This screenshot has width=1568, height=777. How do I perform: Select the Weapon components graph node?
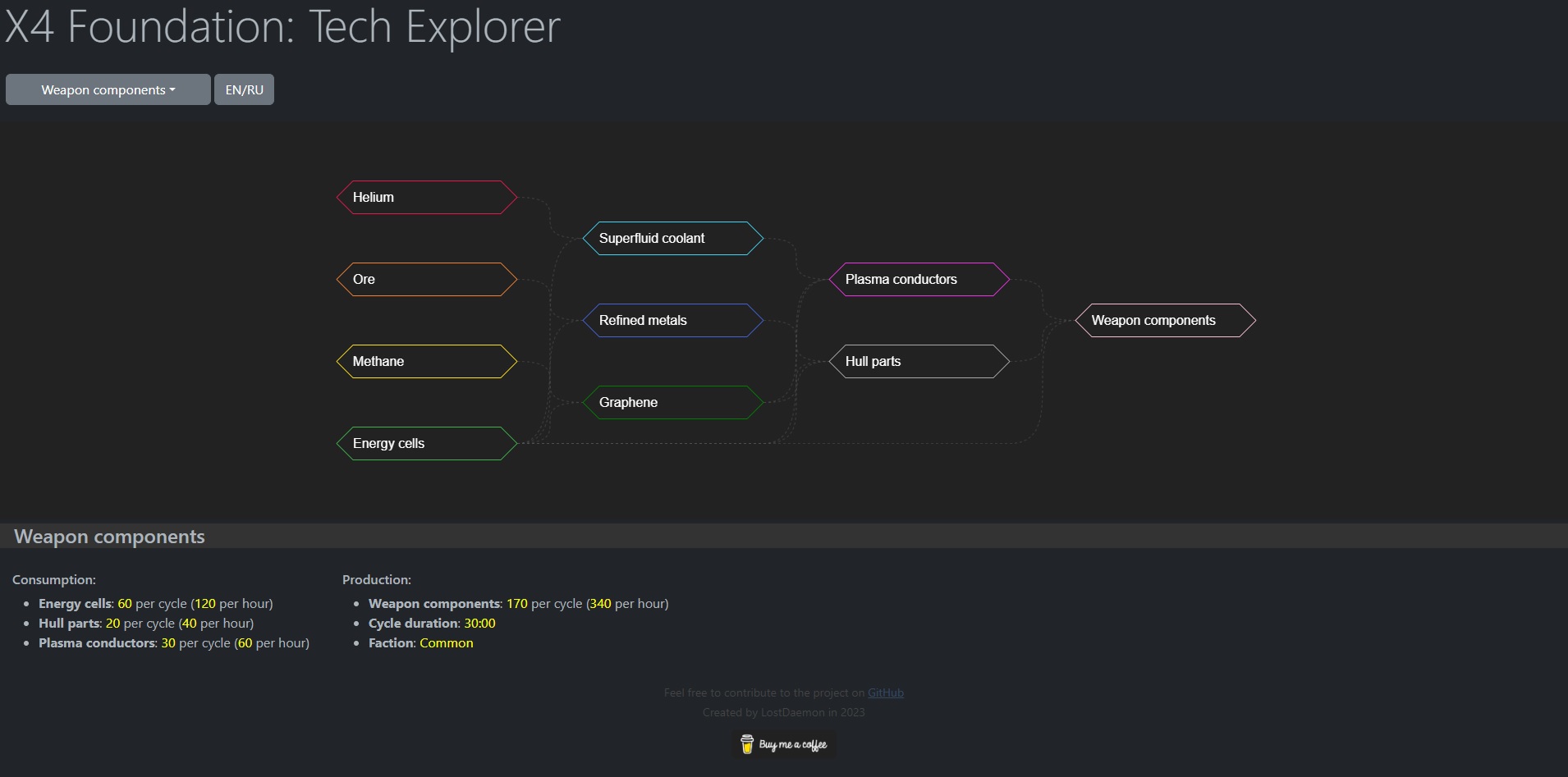tap(1166, 320)
